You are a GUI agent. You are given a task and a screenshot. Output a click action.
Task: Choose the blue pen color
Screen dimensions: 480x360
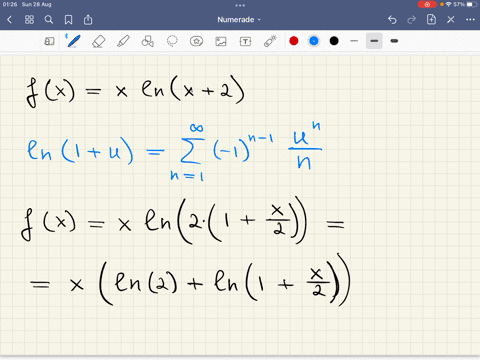[314, 41]
